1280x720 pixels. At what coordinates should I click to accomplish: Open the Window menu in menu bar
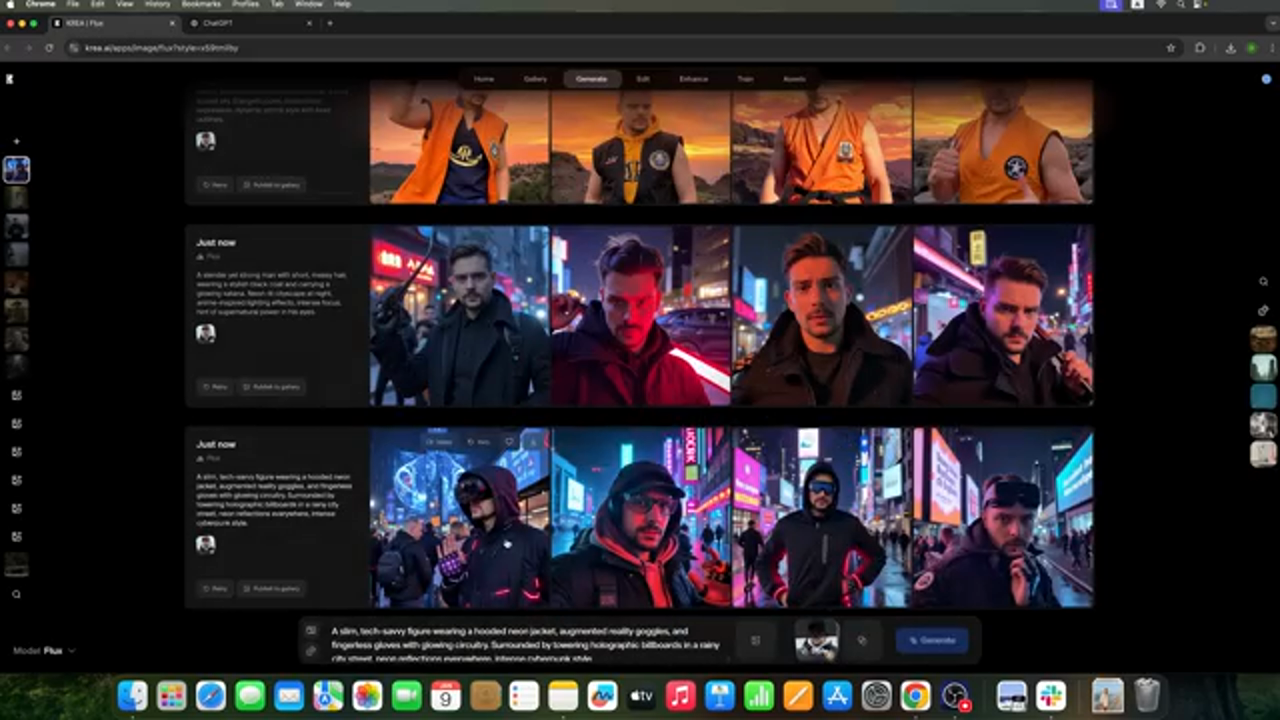pyautogui.click(x=309, y=4)
